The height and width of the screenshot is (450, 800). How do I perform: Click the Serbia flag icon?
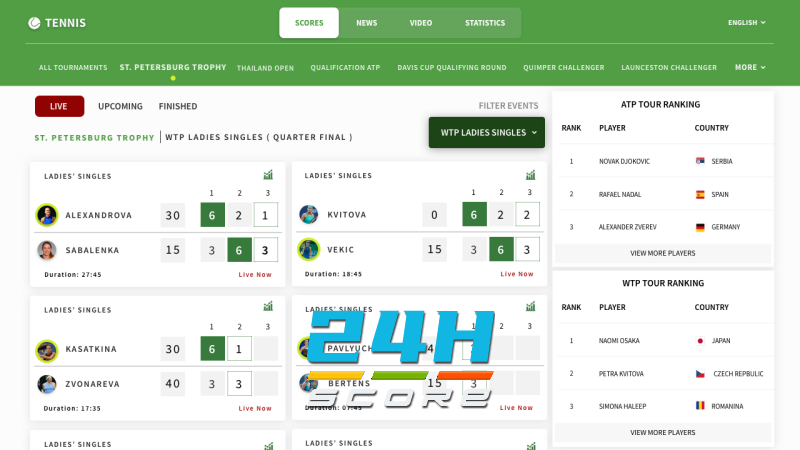700,161
